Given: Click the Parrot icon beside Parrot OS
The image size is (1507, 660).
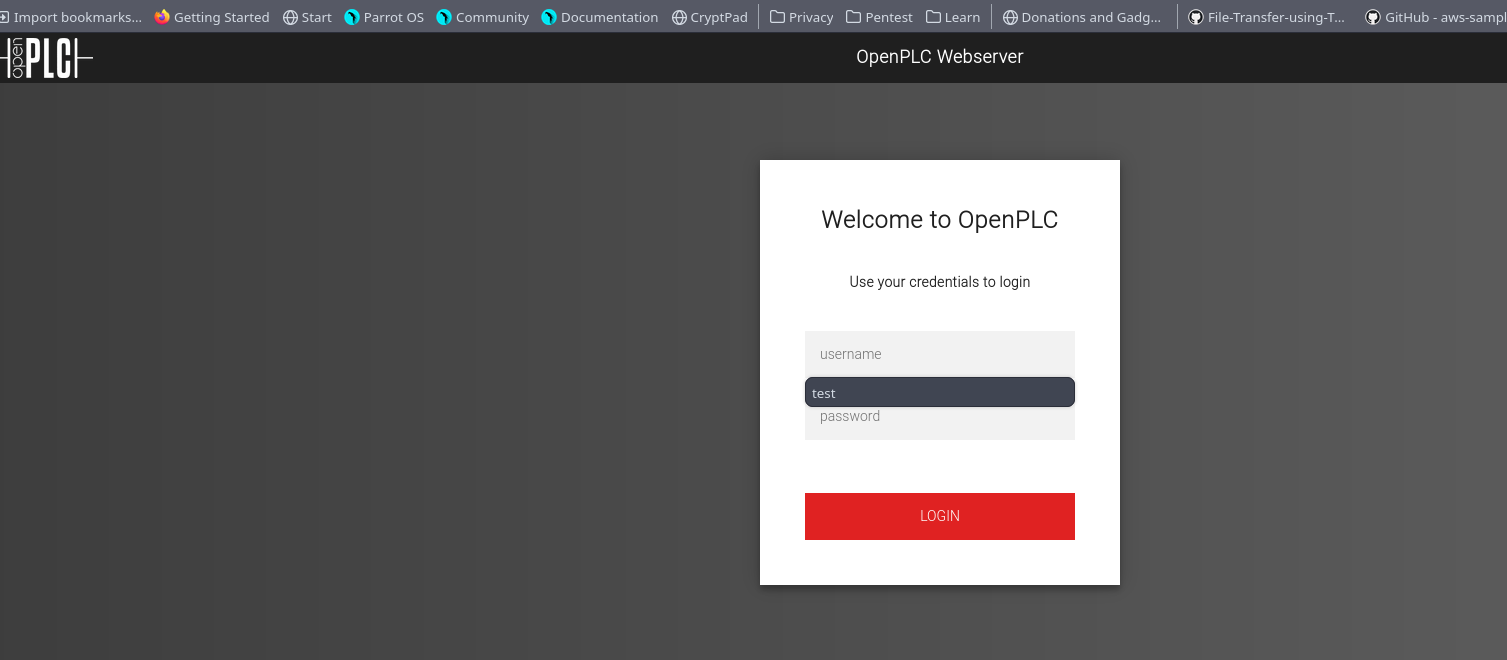Looking at the screenshot, I should point(352,17).
